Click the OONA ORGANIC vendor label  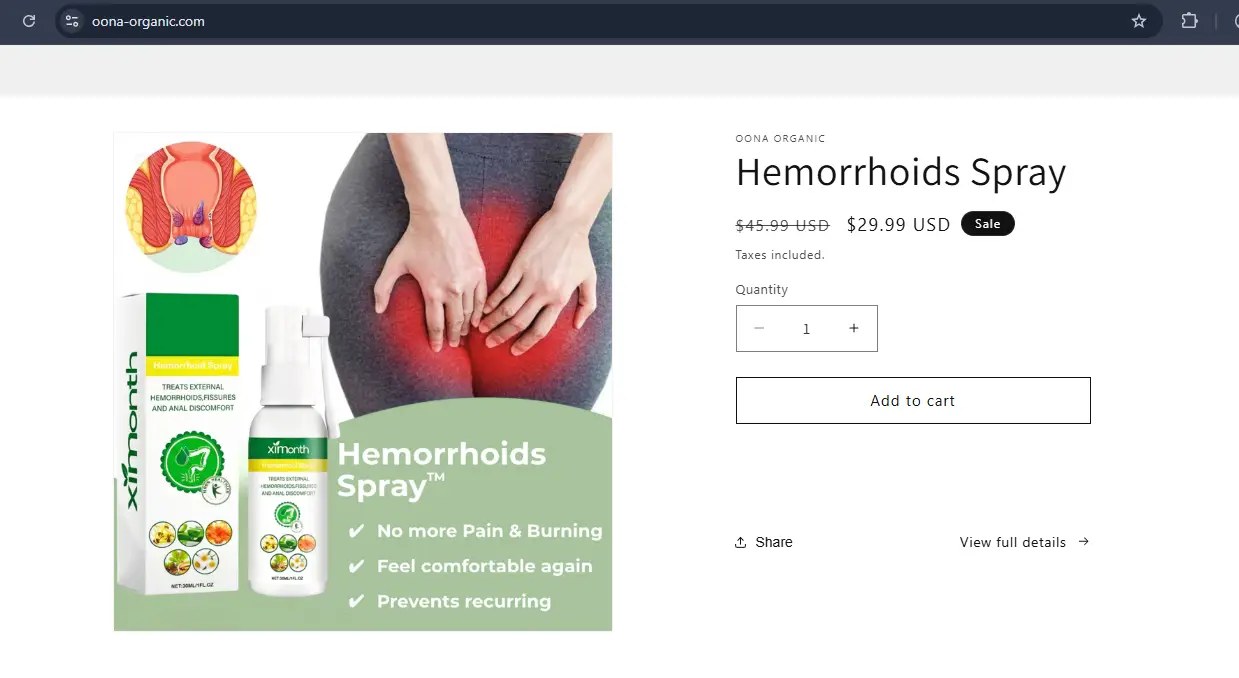pyautogui.click(x=780, y=139)
